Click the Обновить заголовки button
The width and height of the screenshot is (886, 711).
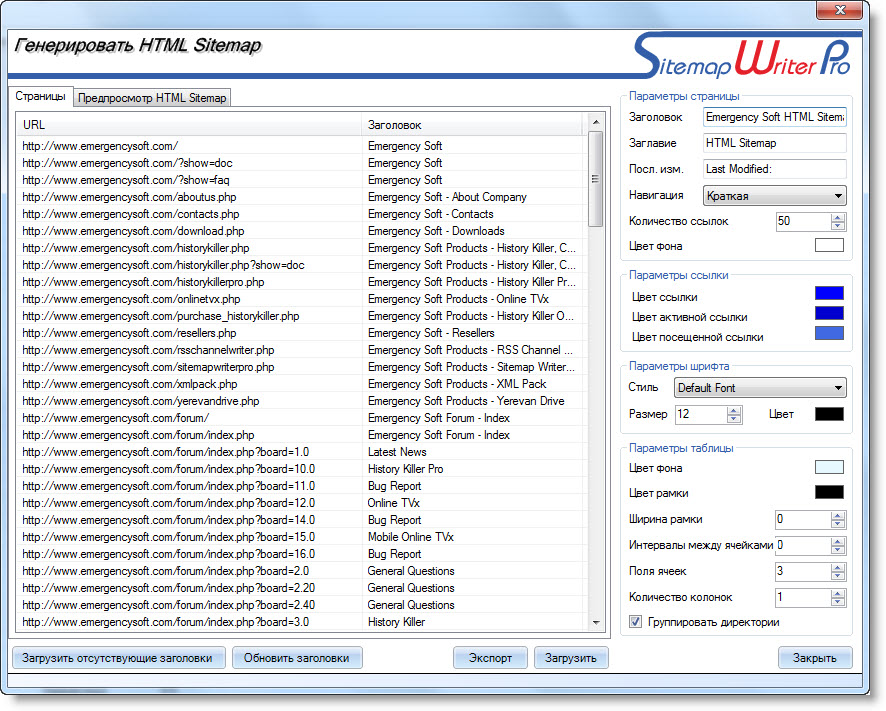[x=297, y=658]
